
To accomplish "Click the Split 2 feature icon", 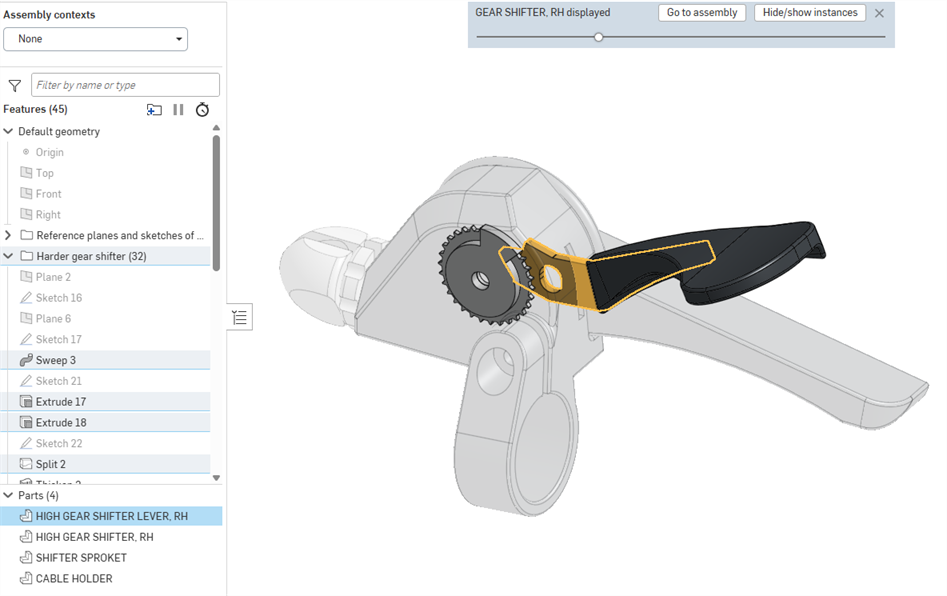I will [26, 464].
